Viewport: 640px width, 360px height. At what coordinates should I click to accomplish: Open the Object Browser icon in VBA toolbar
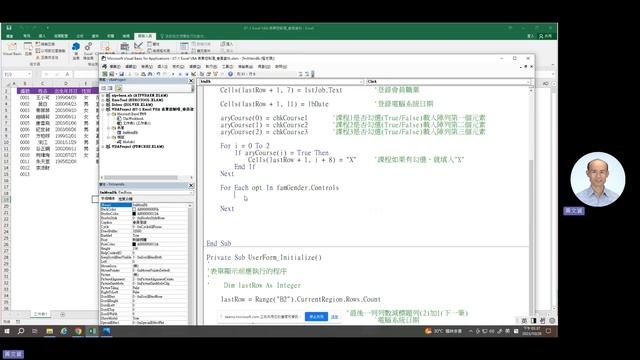click(x=215, y=74)
